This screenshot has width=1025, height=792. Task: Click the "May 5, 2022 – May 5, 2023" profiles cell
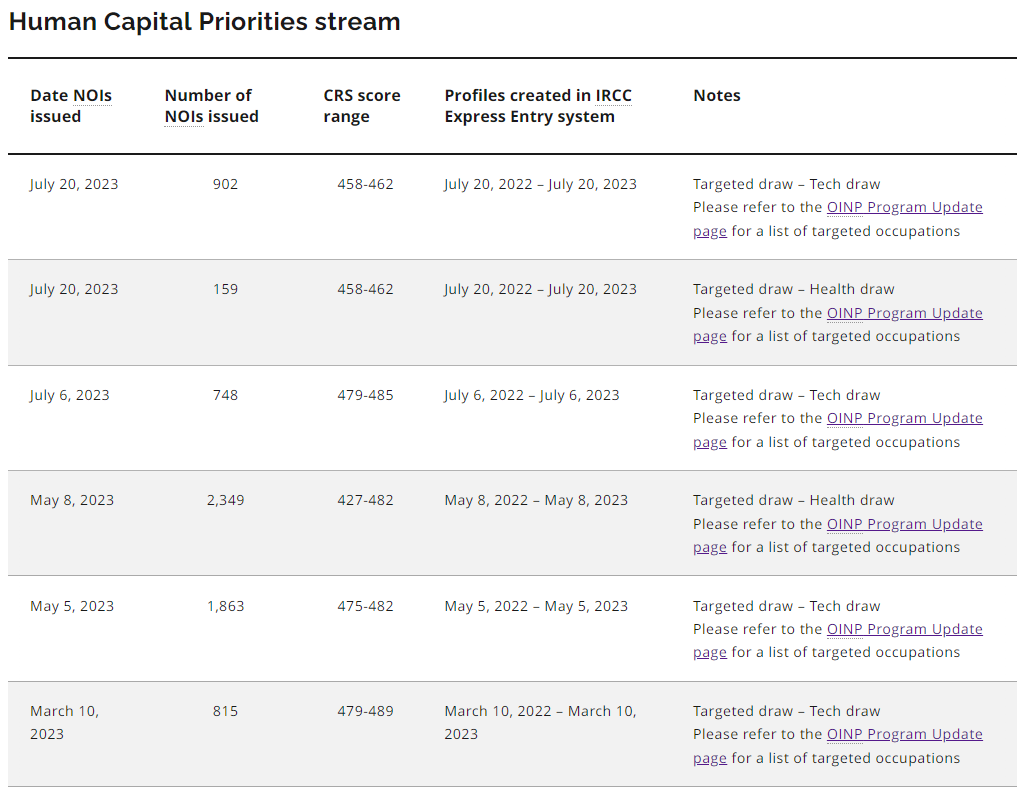[536, 606]
